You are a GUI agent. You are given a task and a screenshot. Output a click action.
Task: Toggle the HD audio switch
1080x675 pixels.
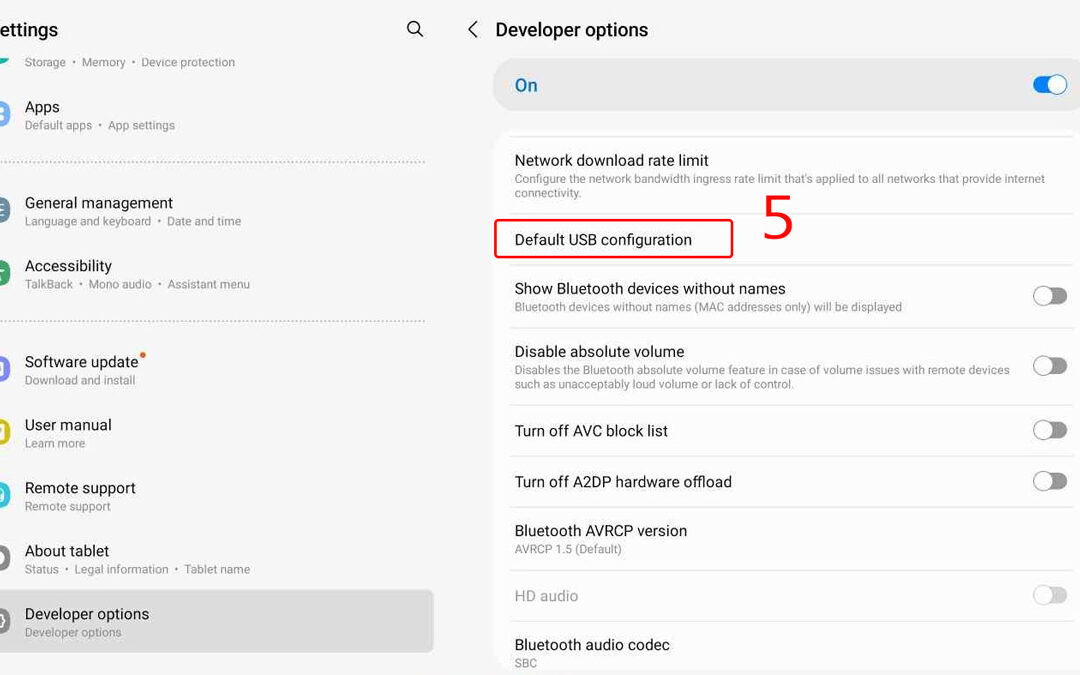1050,595
